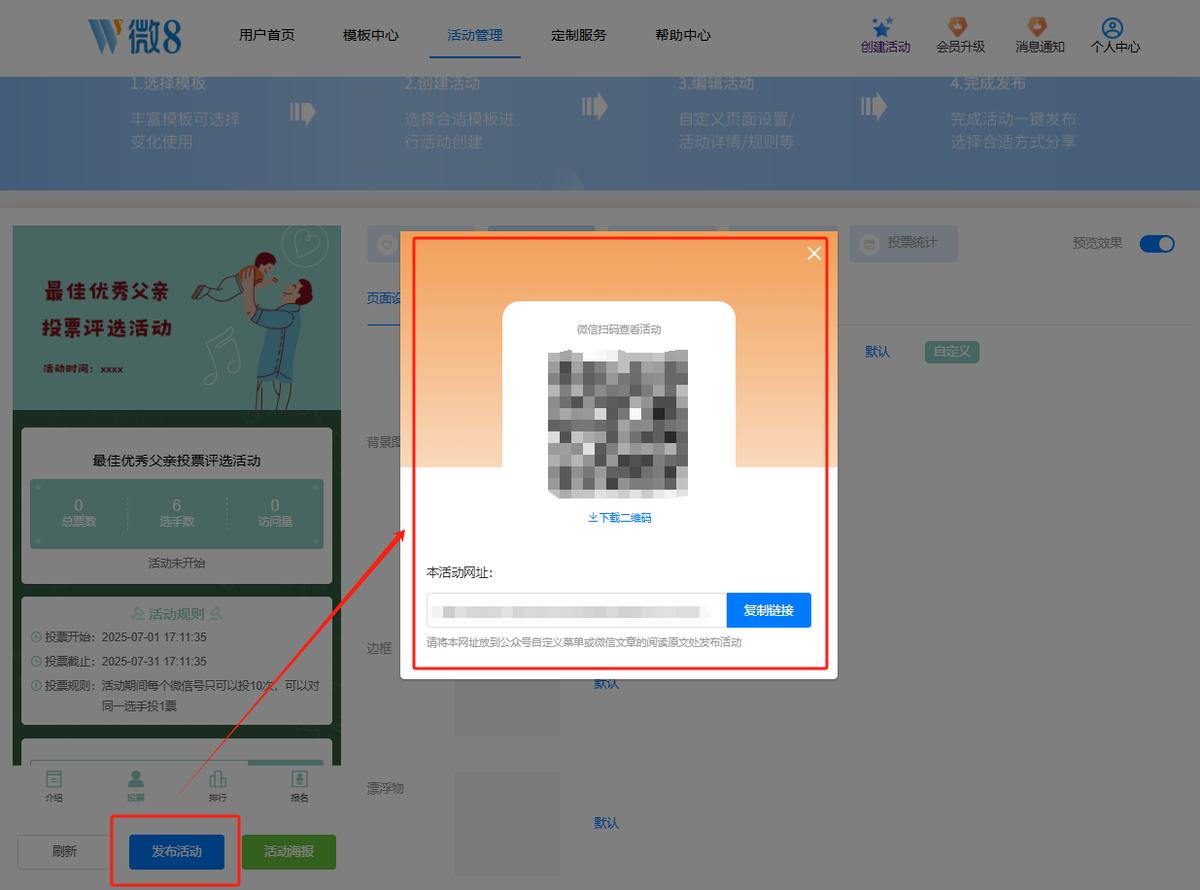
Task: Select 排行 tab in phone preview
Action: [218, 786]
